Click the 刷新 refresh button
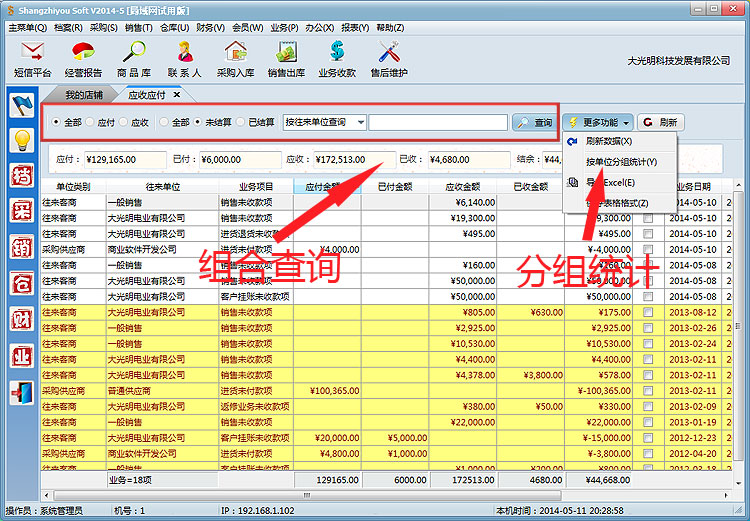Screen dimensions: 750x521 pos(661,122)
